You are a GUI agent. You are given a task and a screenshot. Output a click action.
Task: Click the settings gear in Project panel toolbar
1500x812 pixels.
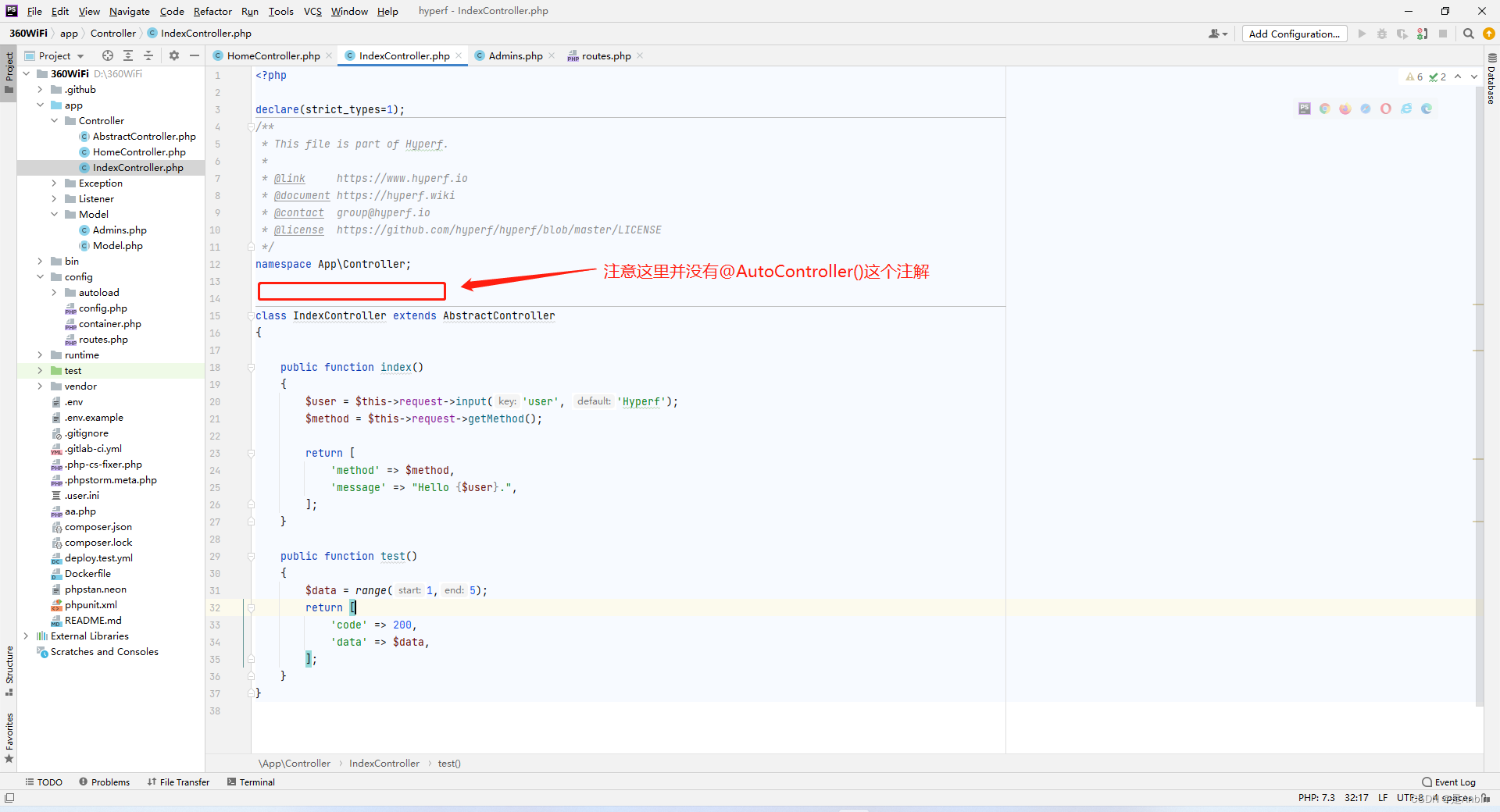click(x=173, y=55)
